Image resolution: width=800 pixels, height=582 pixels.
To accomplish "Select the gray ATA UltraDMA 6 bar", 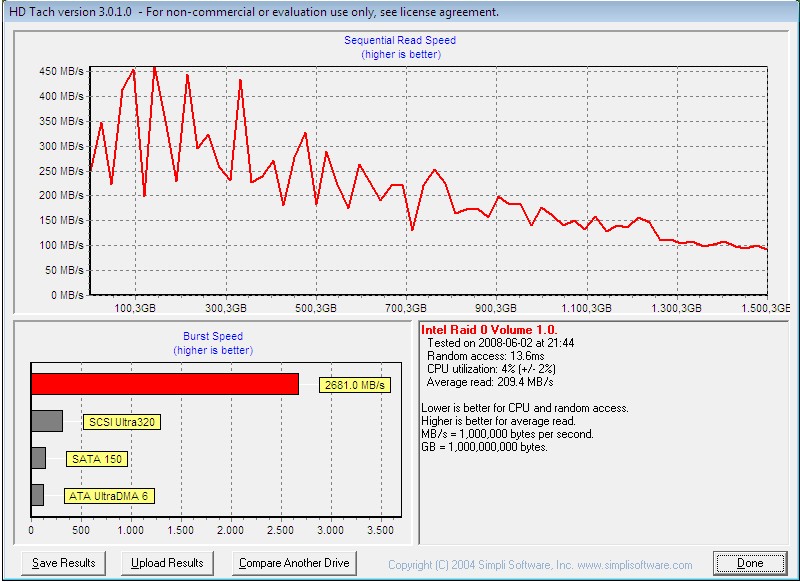I will point(38,495).
